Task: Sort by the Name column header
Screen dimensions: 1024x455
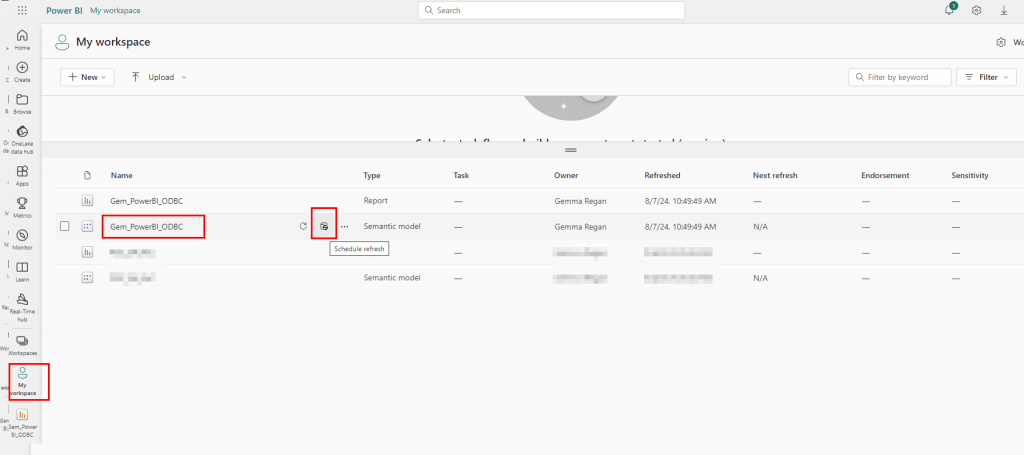Action: click(x=121, y=176)
